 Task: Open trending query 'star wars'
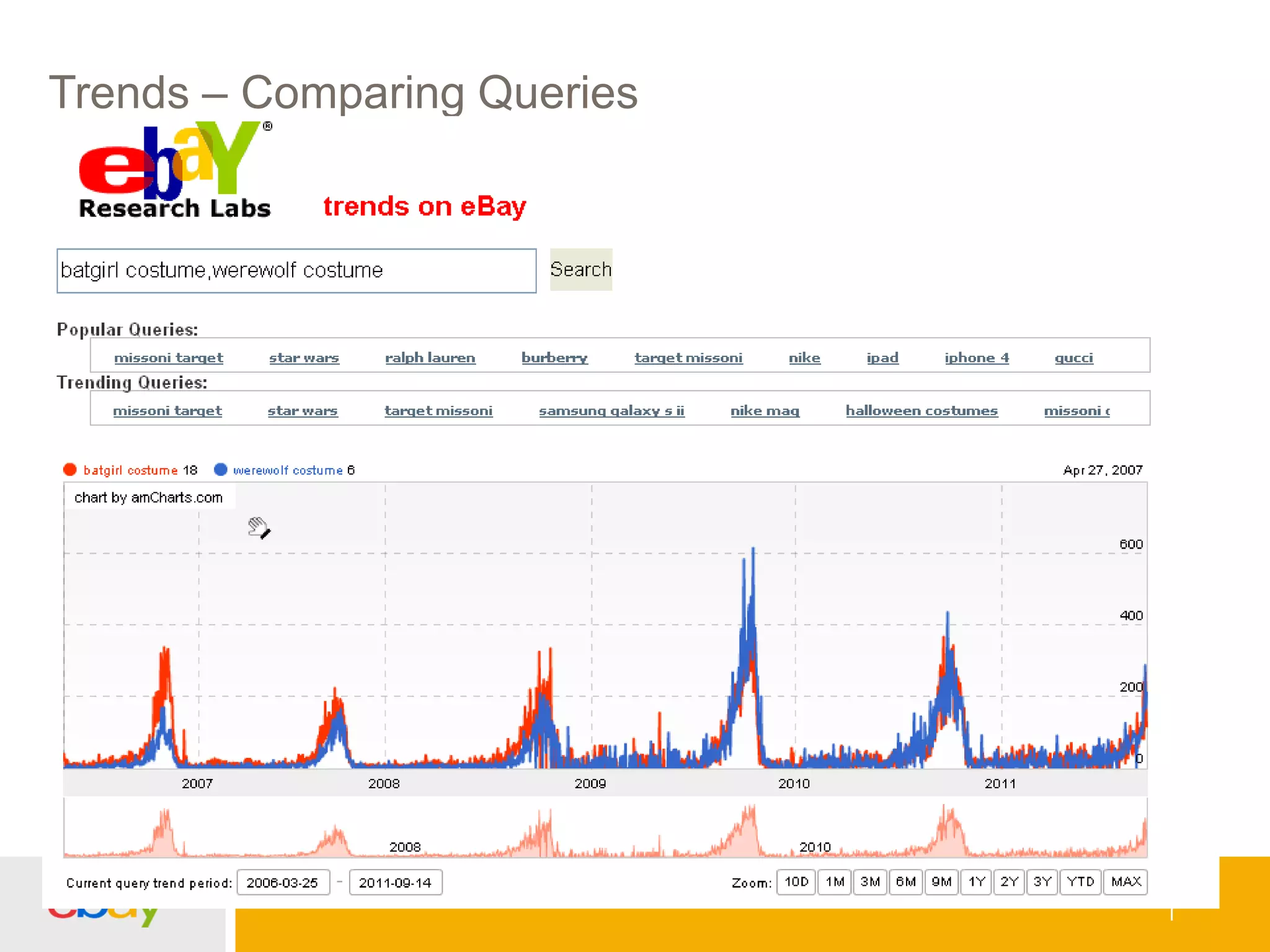303,410
